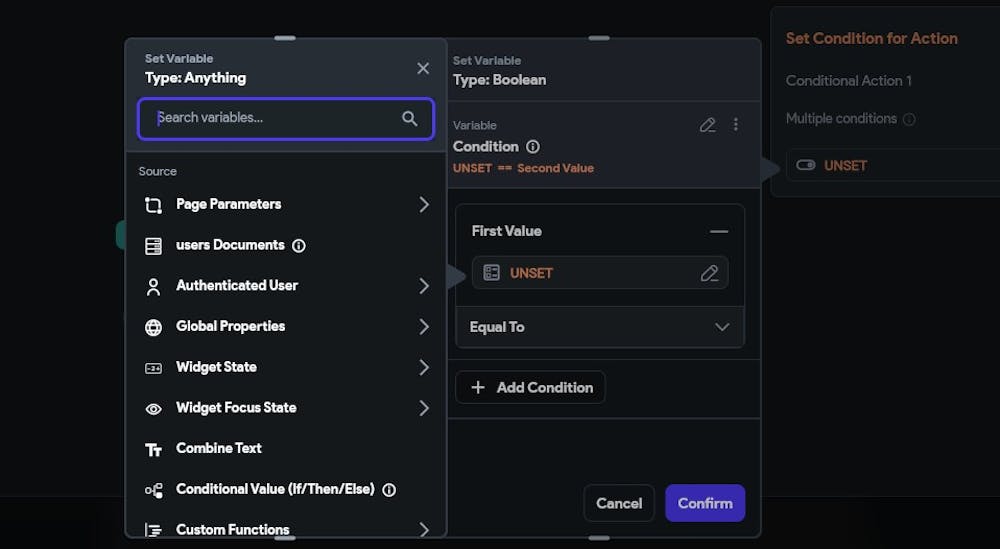The width and height of the screenshot is (1000, 549).
Task: Click info icon next to Multiple conditions
Action: 909,119
